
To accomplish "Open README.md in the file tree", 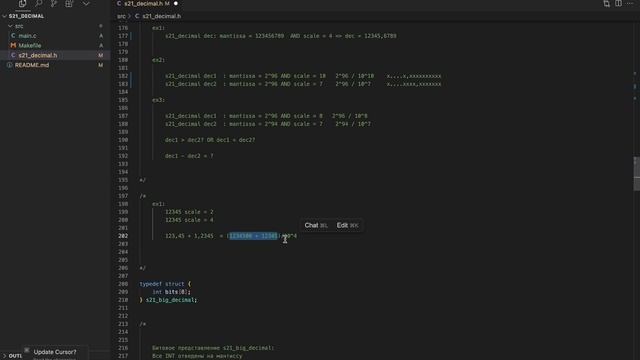I will click(x=32, y=65).
